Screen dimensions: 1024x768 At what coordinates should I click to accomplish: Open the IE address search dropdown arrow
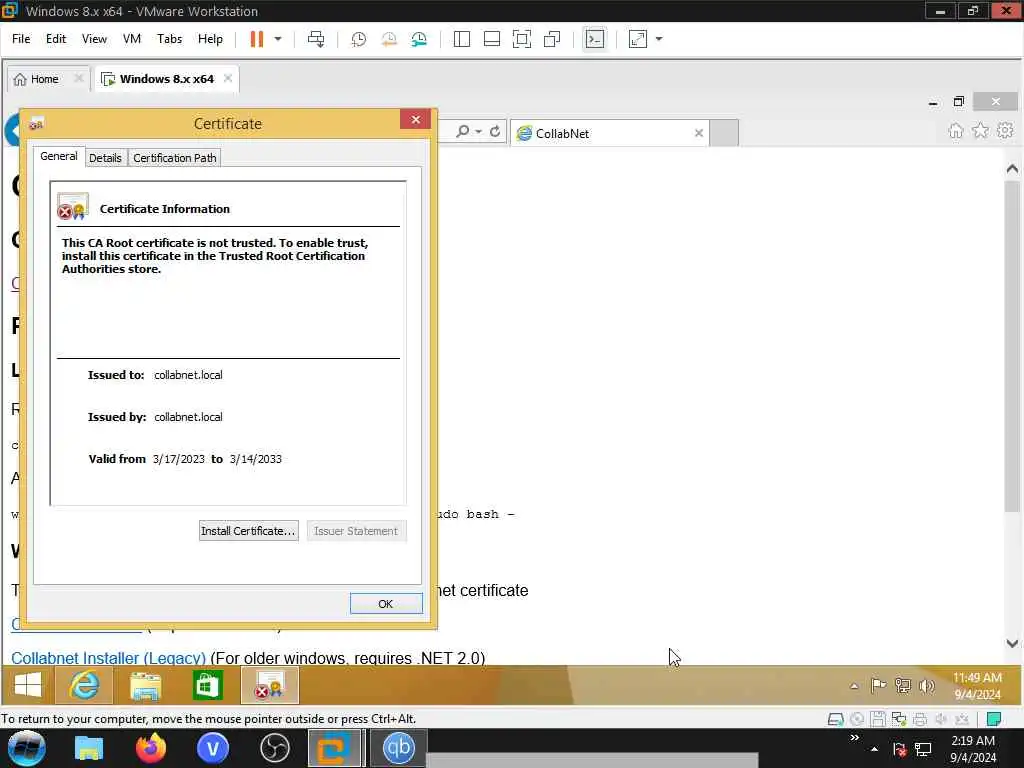point(479,132)
